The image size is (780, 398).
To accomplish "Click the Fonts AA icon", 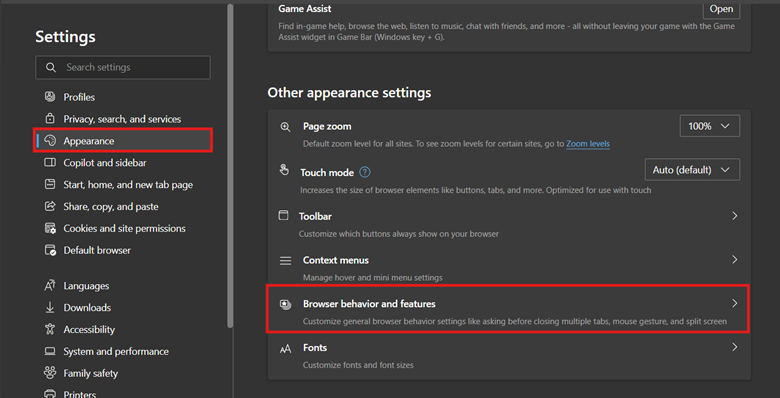I will 285,349.
